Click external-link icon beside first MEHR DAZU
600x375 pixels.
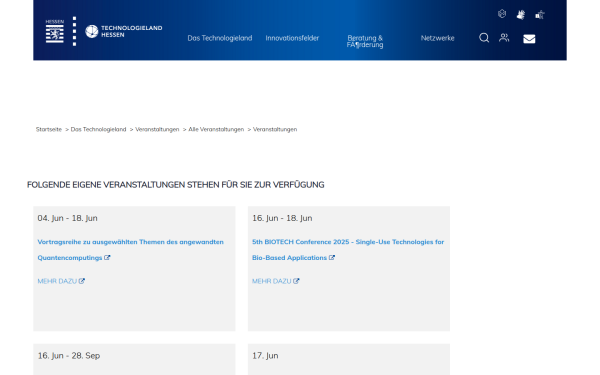point(82,281)
